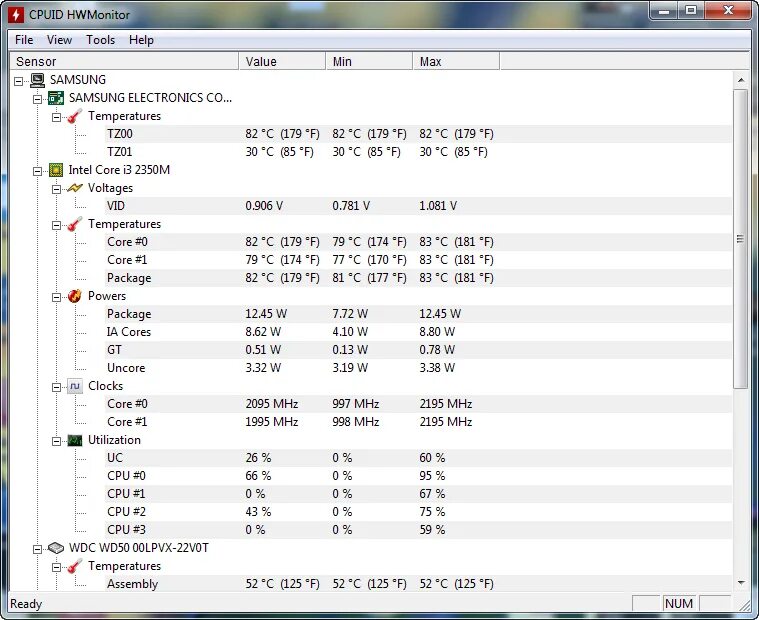Click the thermometer icon under WDC drive
The image size is (759, 620).
coord(74,566)
